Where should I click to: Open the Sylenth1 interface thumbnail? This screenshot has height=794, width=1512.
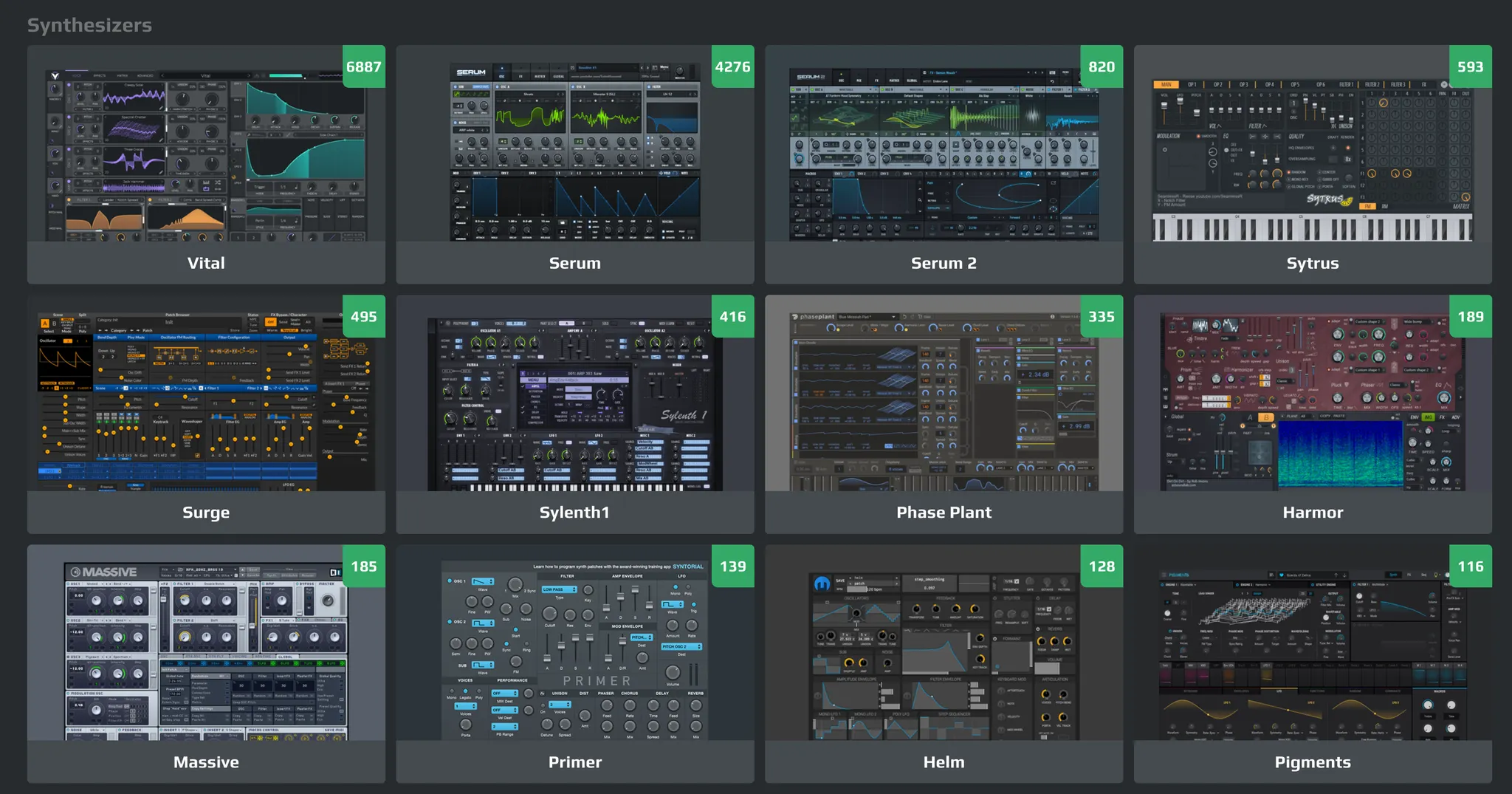(574, 404)
